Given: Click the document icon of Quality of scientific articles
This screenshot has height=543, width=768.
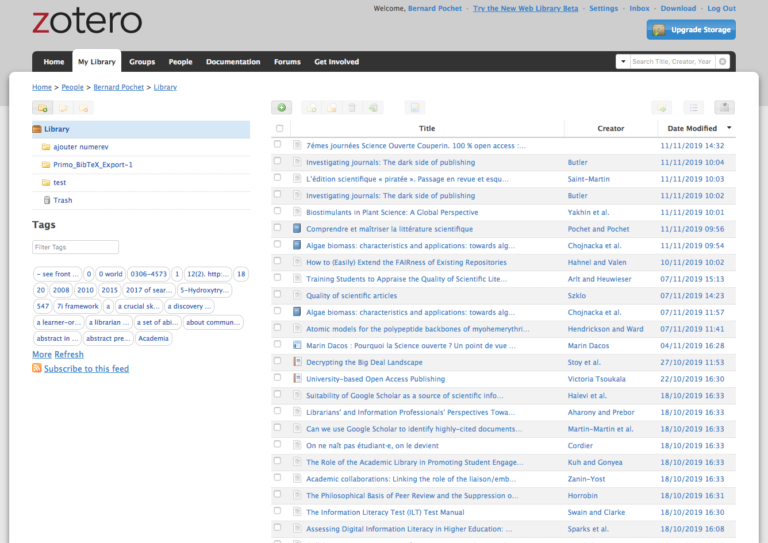Looking at the screenshot, I should pos(297,295).
